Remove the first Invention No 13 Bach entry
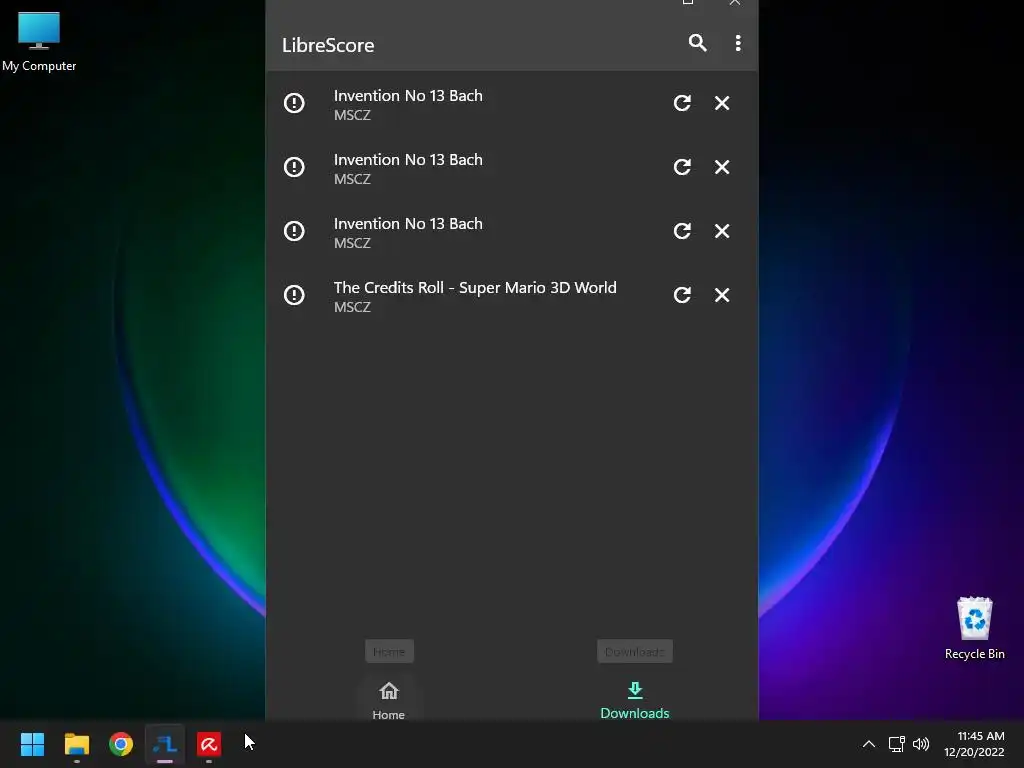This screenshot has width=1024, height=768. click(x=722, y=103)
